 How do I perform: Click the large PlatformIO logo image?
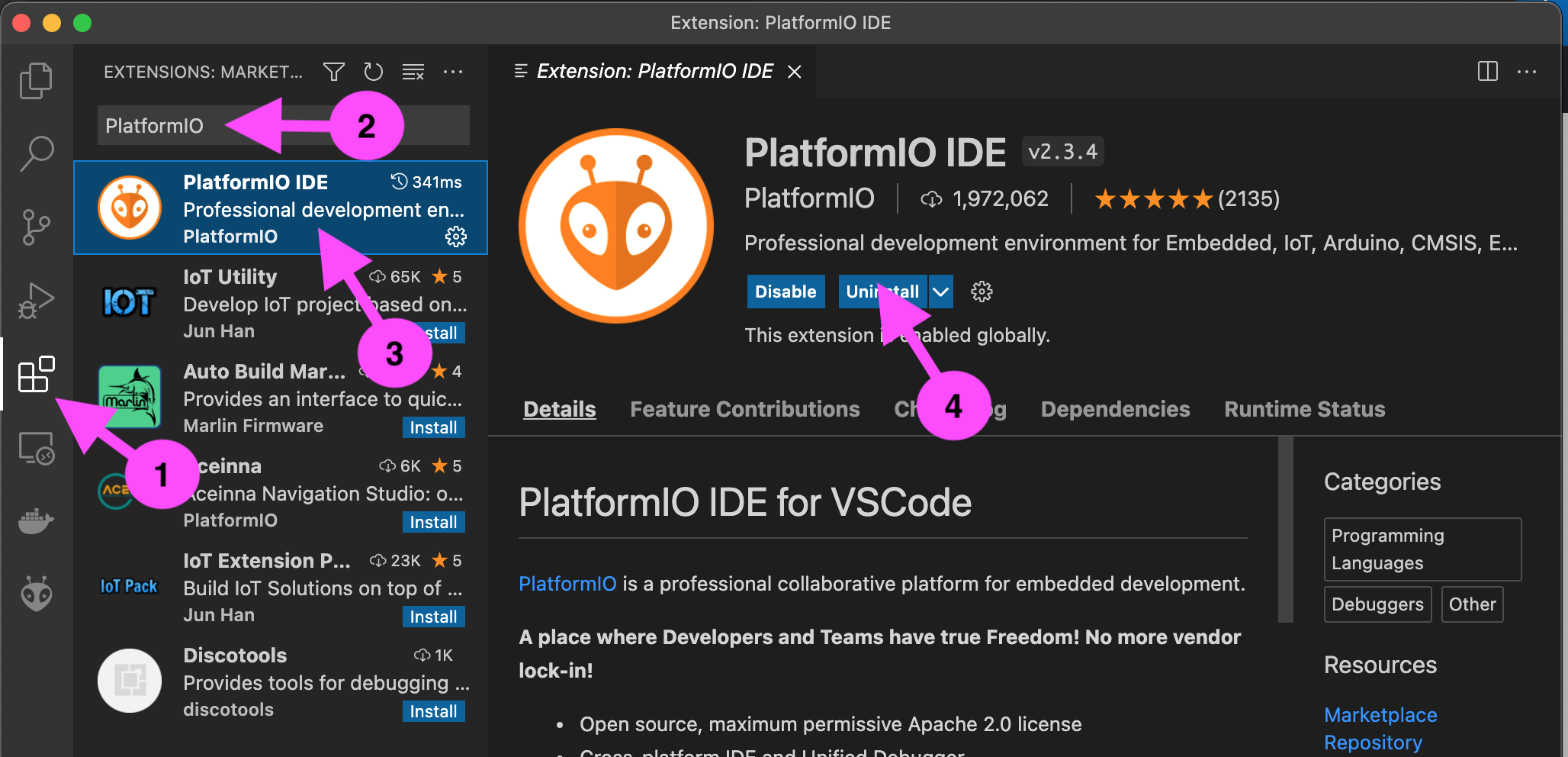pyautogui.click(x=616, y=226)
